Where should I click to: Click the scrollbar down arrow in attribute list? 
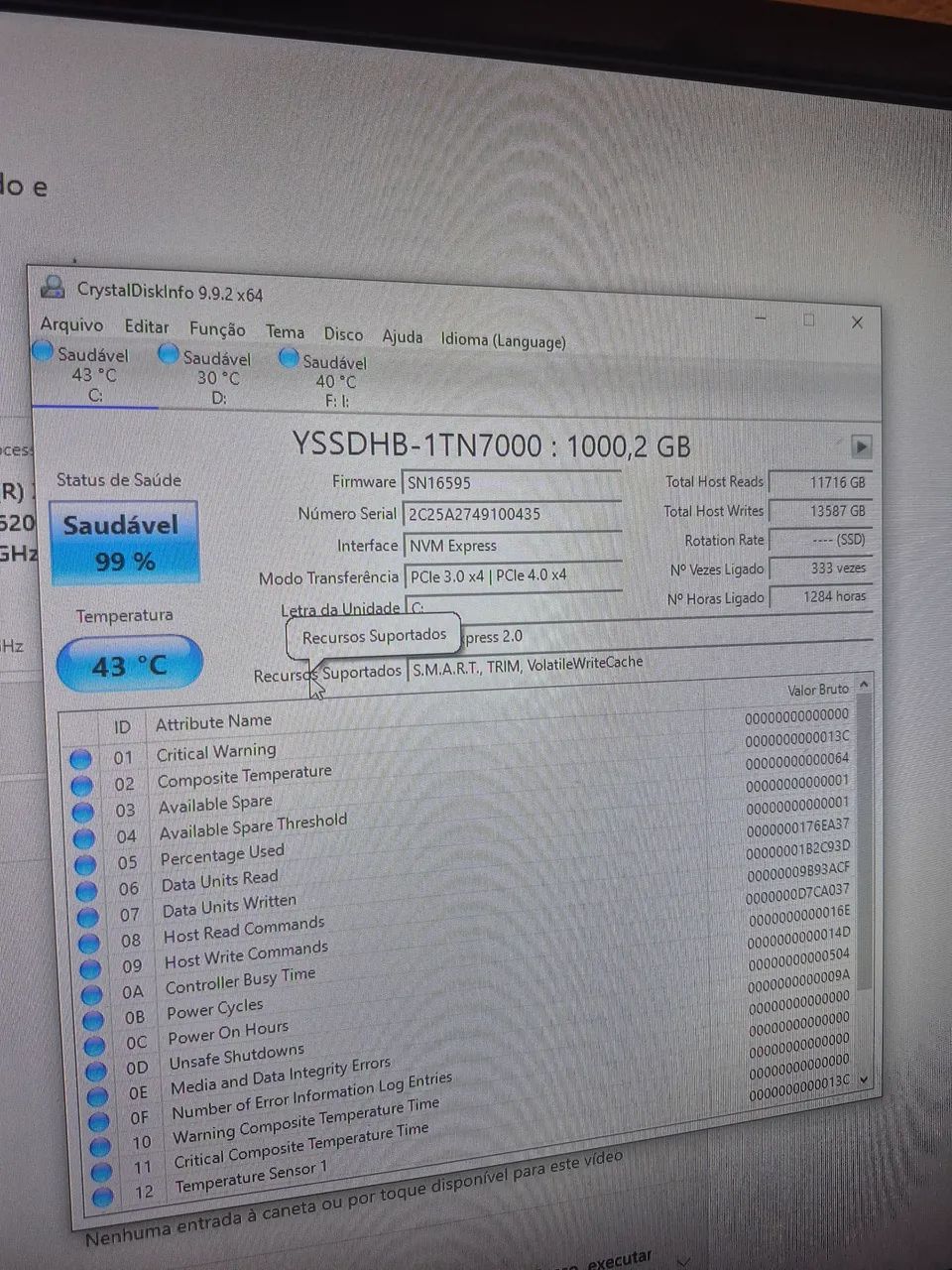pyautogui.click(x=864, y=1079)
